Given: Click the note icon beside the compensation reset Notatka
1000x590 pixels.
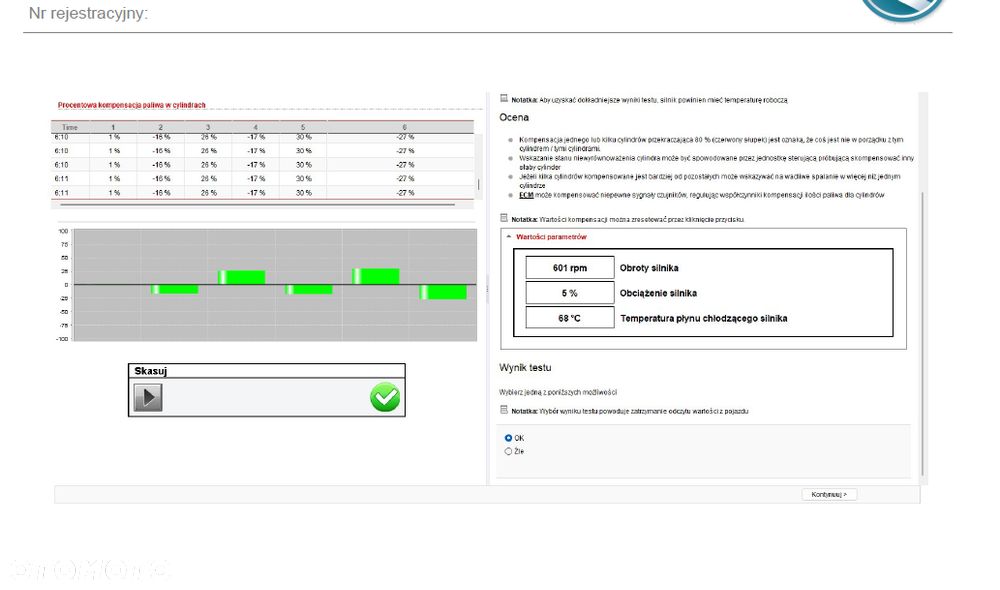Looking at the screenshot, I should click(504, 218).
